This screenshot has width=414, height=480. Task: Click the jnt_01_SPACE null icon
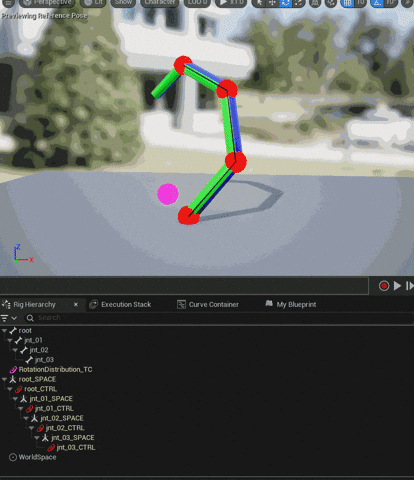click(x=24, y=399)
